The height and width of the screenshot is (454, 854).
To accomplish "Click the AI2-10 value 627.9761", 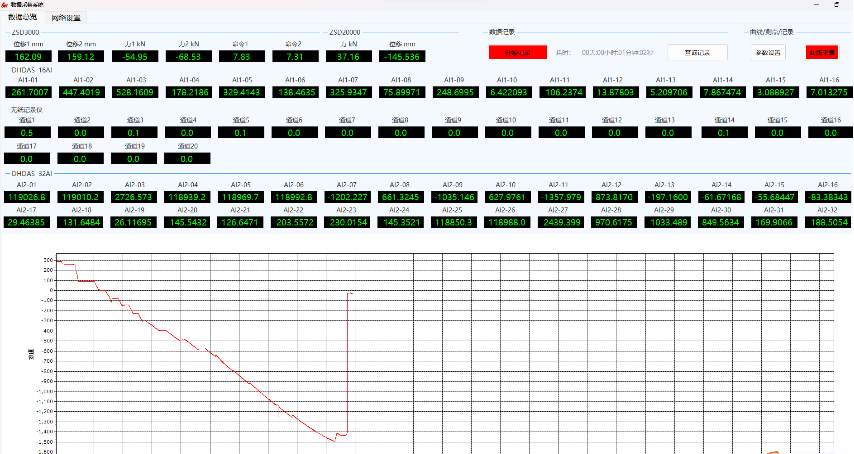I will [x=507, y=197].
